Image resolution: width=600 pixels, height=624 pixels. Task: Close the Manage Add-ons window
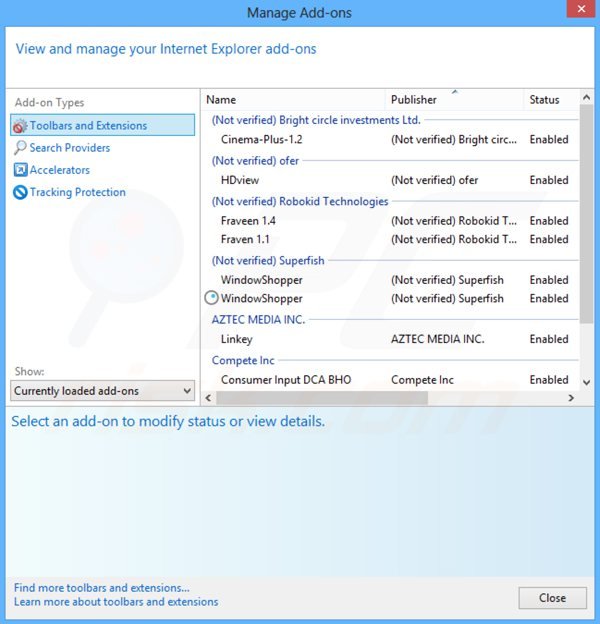pyautogui.click(x=581, y=9)
